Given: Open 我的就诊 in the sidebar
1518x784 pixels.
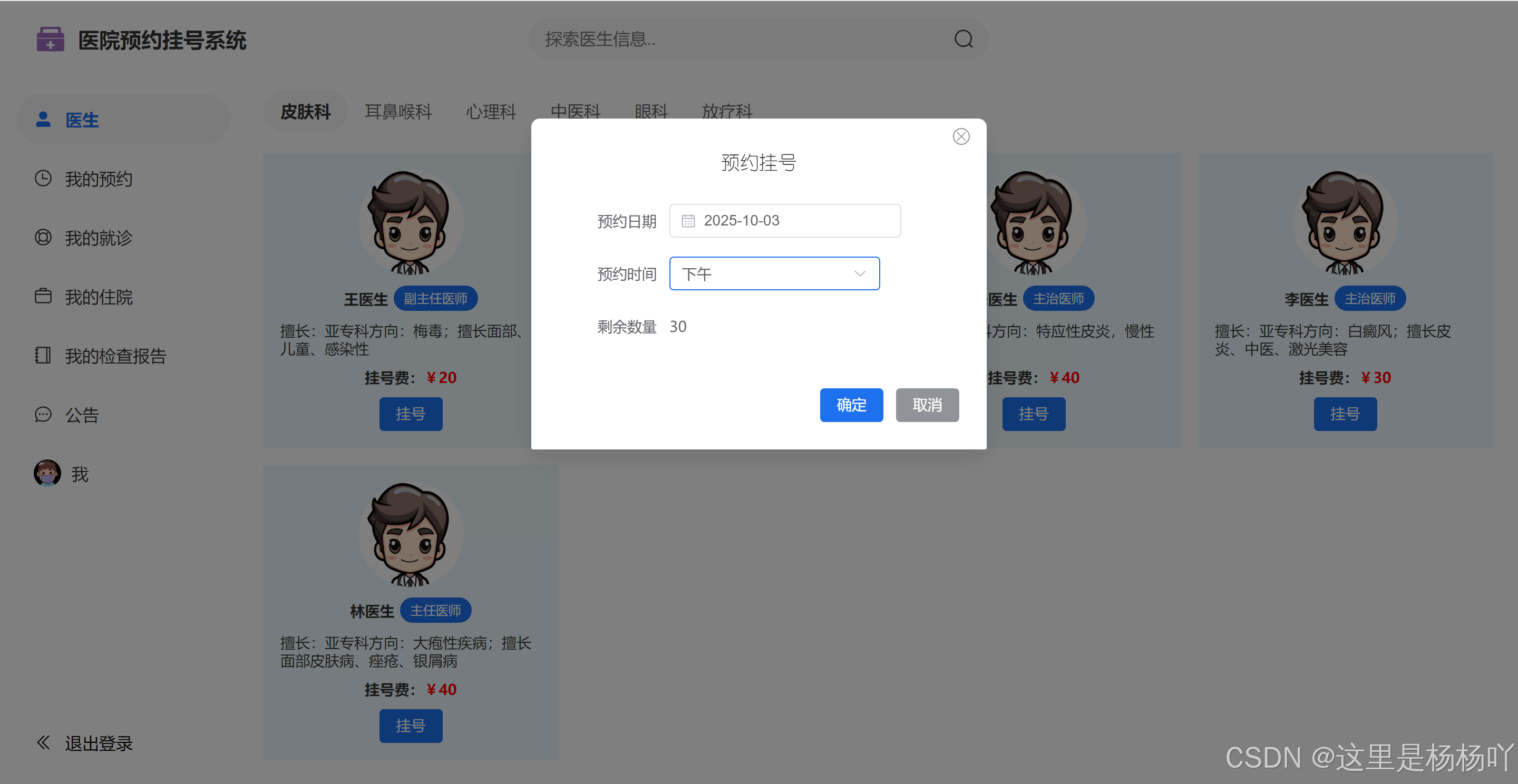Looking at the screenshot, I should click(98, 238).
